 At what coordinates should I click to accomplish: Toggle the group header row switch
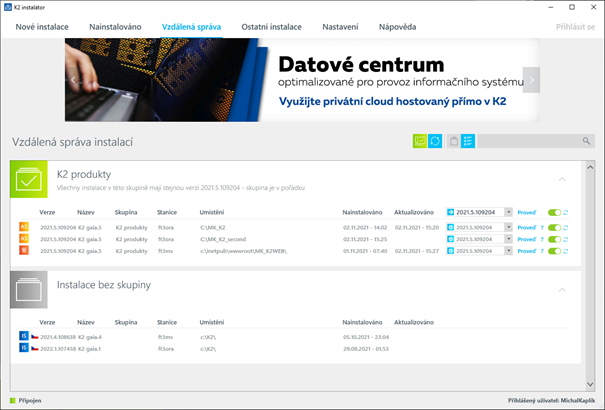click(554, 213)
